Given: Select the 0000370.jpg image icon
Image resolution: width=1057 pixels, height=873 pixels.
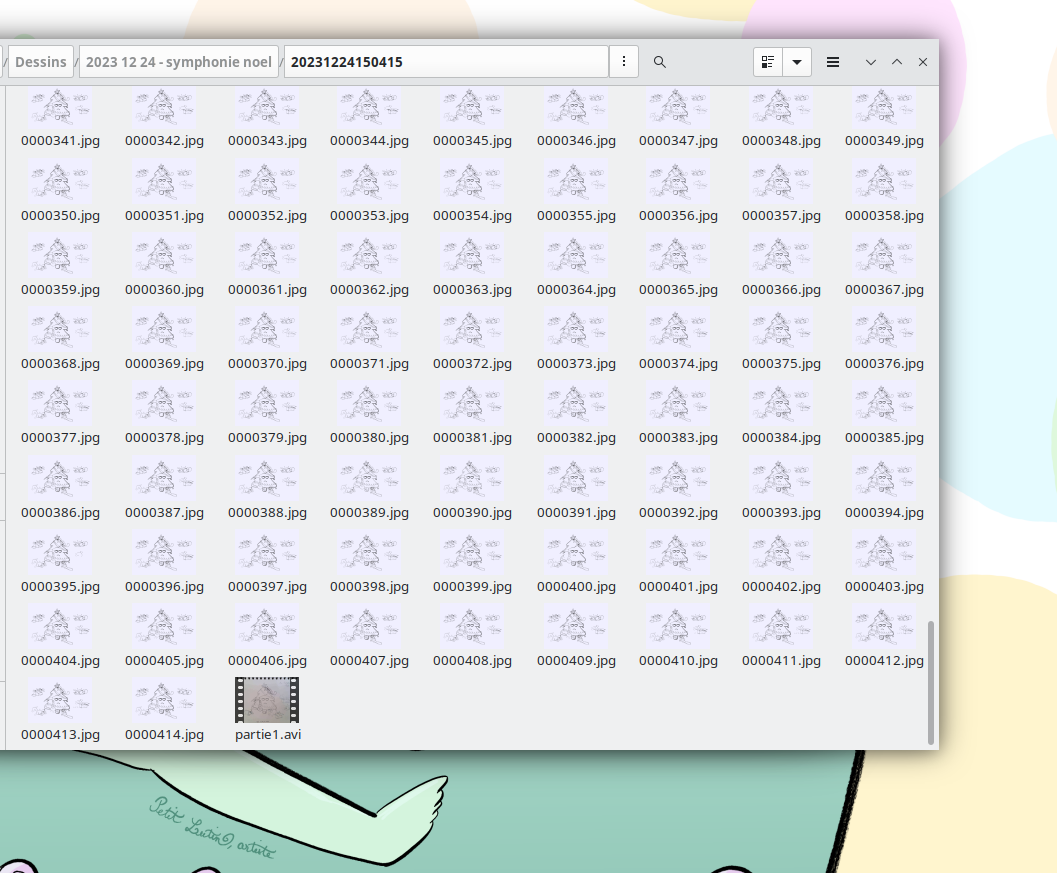Looking at the screenshot, I should point(267,330).
